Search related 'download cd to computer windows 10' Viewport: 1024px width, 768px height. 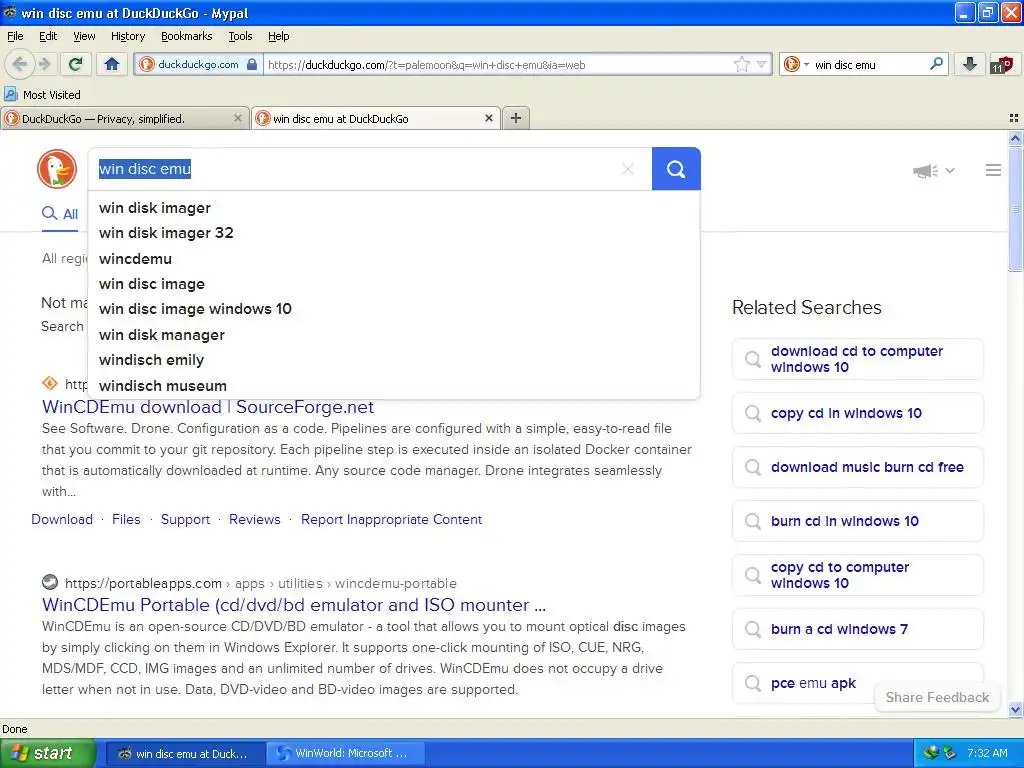coord(857,359)
